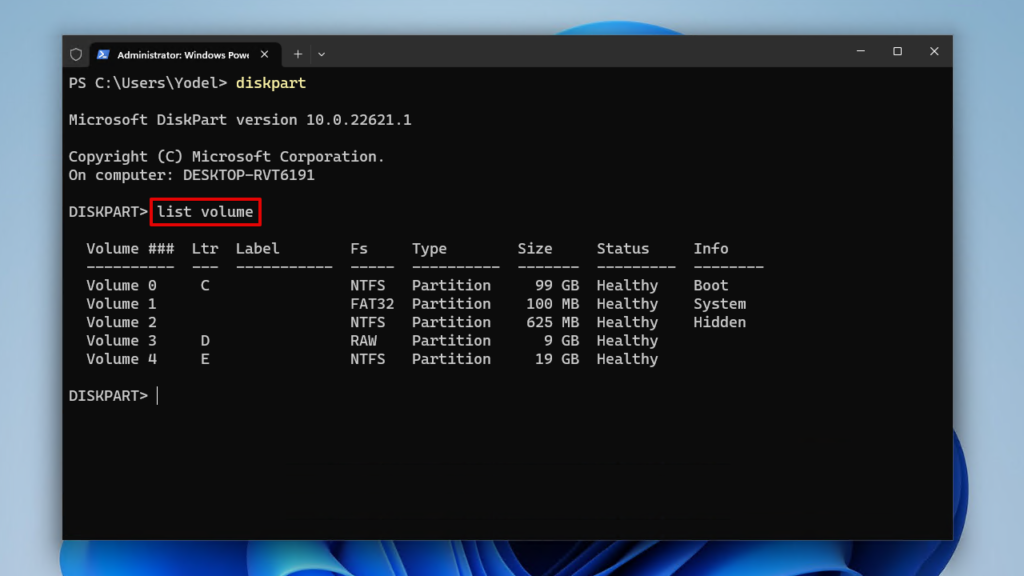The width and height of the screenshot is (1024, 576).
Task: Click the Healthy status of Volume 4
Action: point(627,359)
